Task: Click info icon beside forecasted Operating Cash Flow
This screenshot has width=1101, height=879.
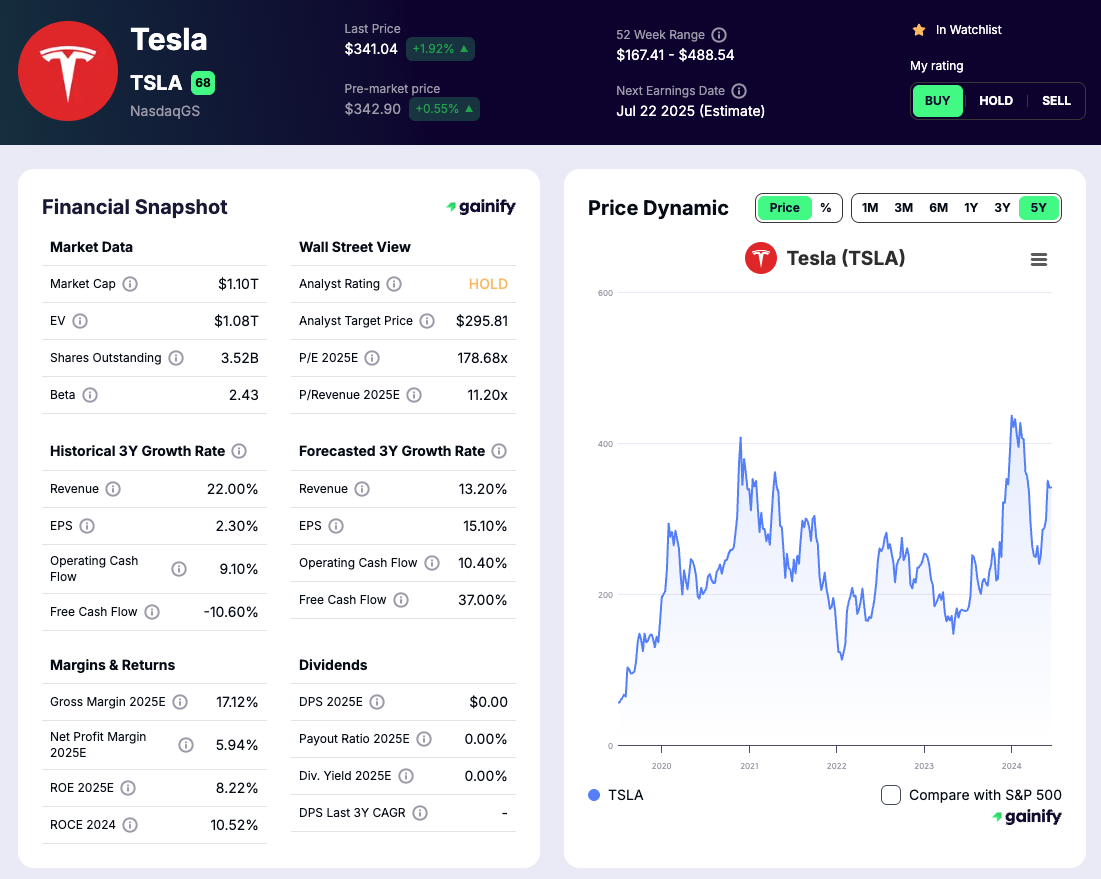Action: [432, 563]
